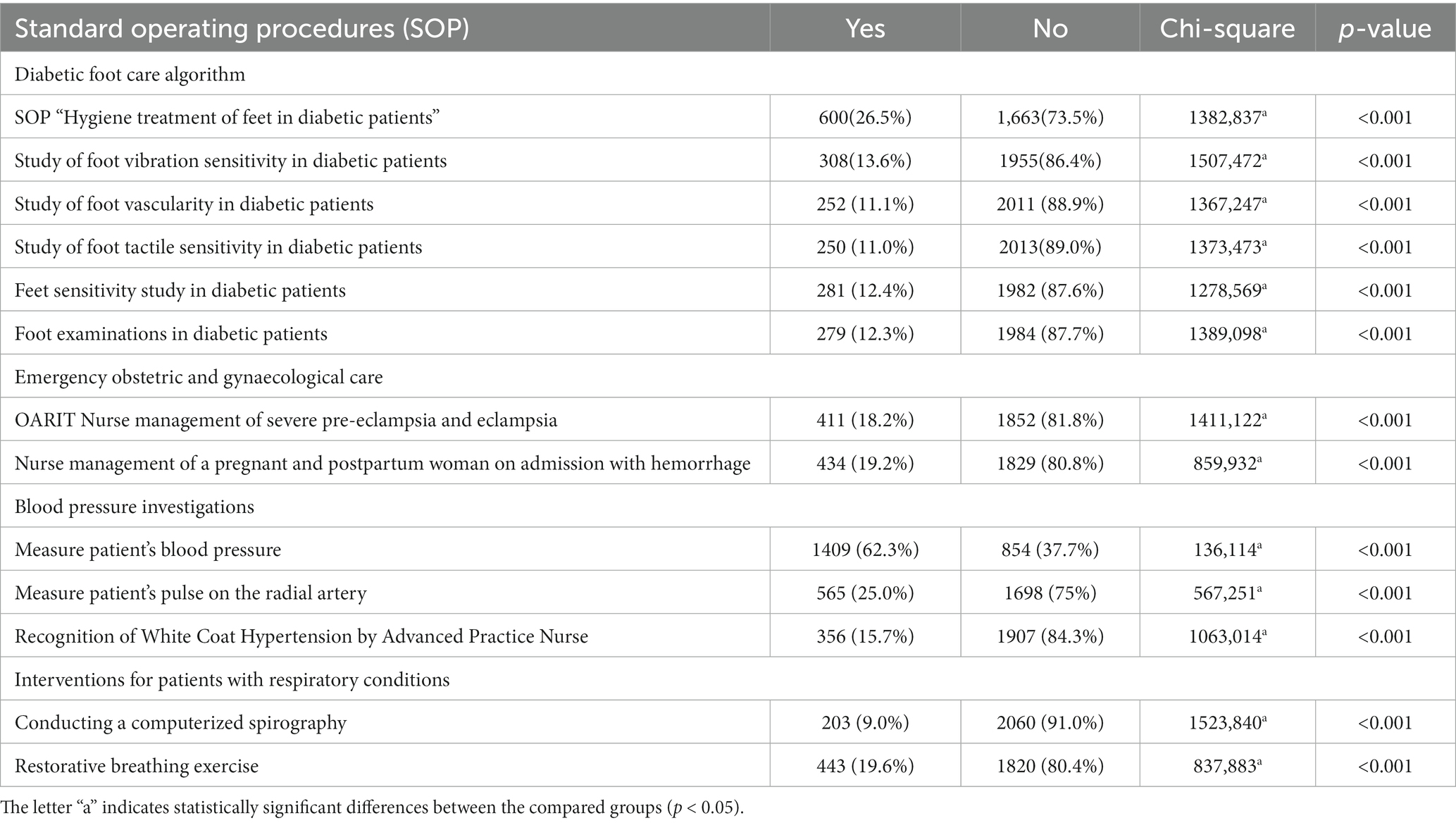Click the footnote about letter 'a' significance
The height and width of the screenshot is (823, 1456).
click(372, 807)
